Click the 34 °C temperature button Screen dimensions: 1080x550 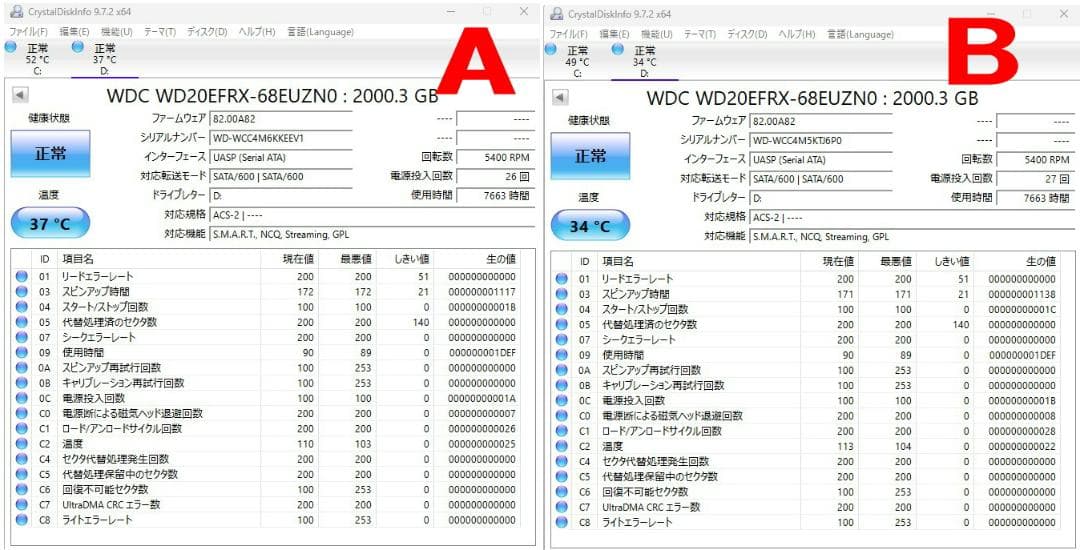590,226
